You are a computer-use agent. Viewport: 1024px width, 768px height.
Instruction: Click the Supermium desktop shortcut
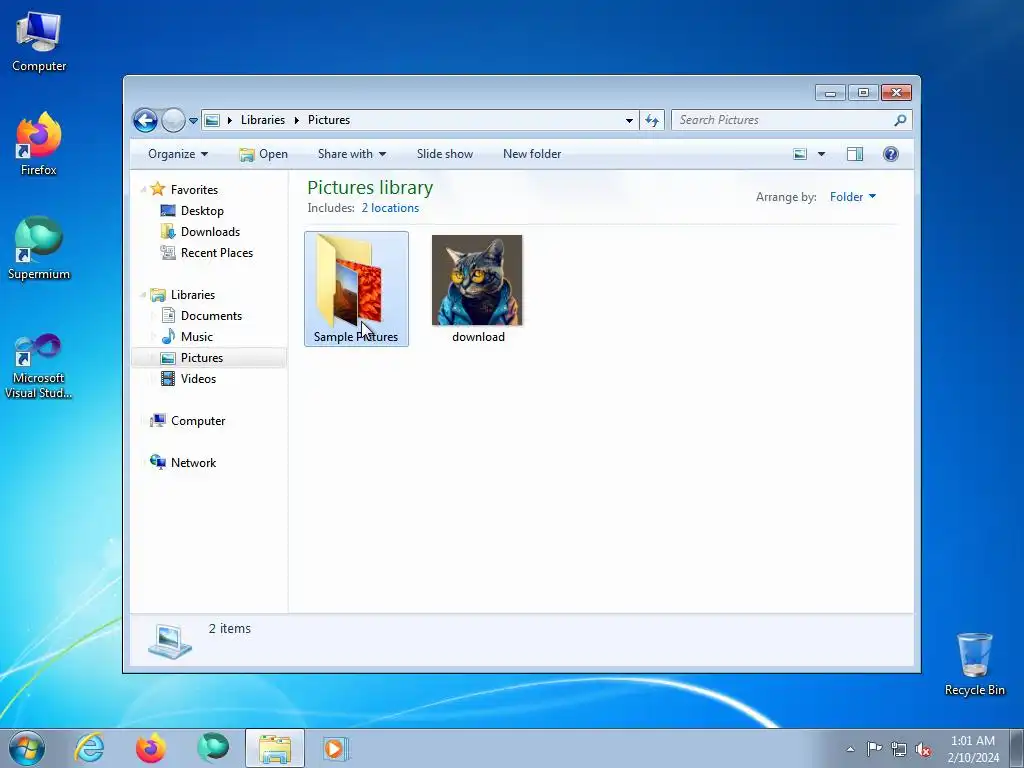click(39, 248)
